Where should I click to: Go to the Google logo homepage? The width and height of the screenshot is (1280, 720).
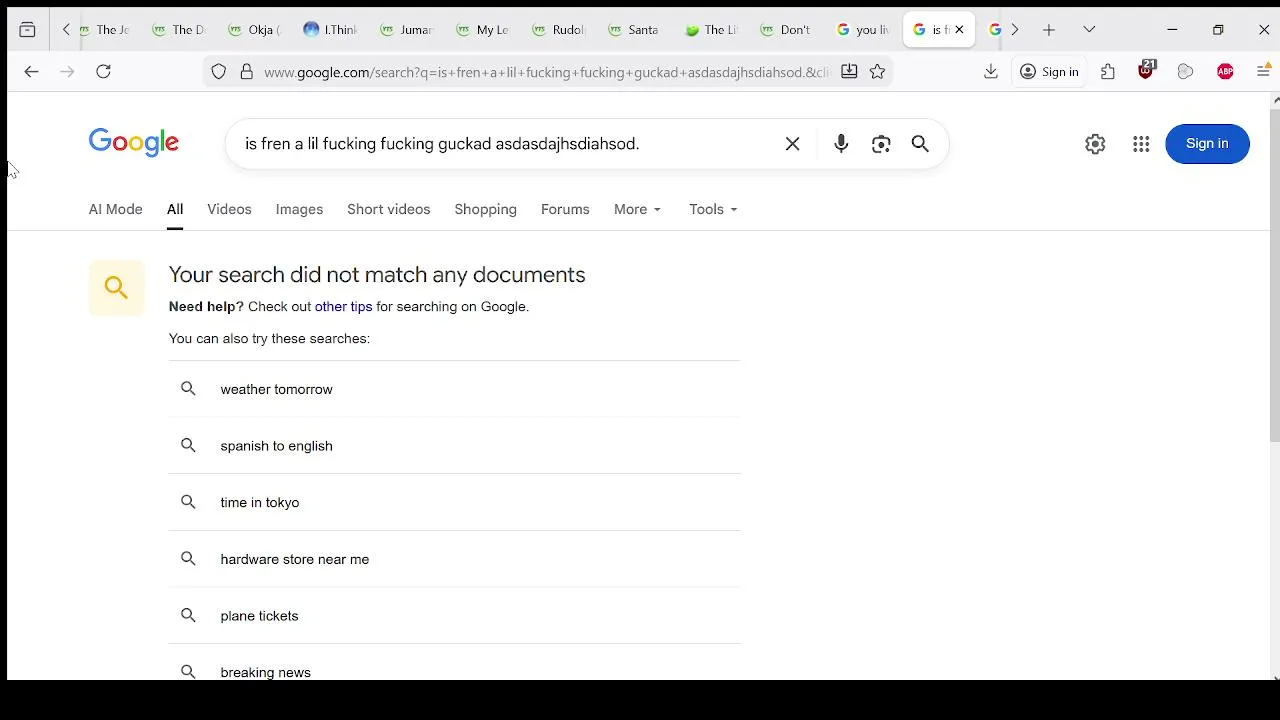coord(134,143)
